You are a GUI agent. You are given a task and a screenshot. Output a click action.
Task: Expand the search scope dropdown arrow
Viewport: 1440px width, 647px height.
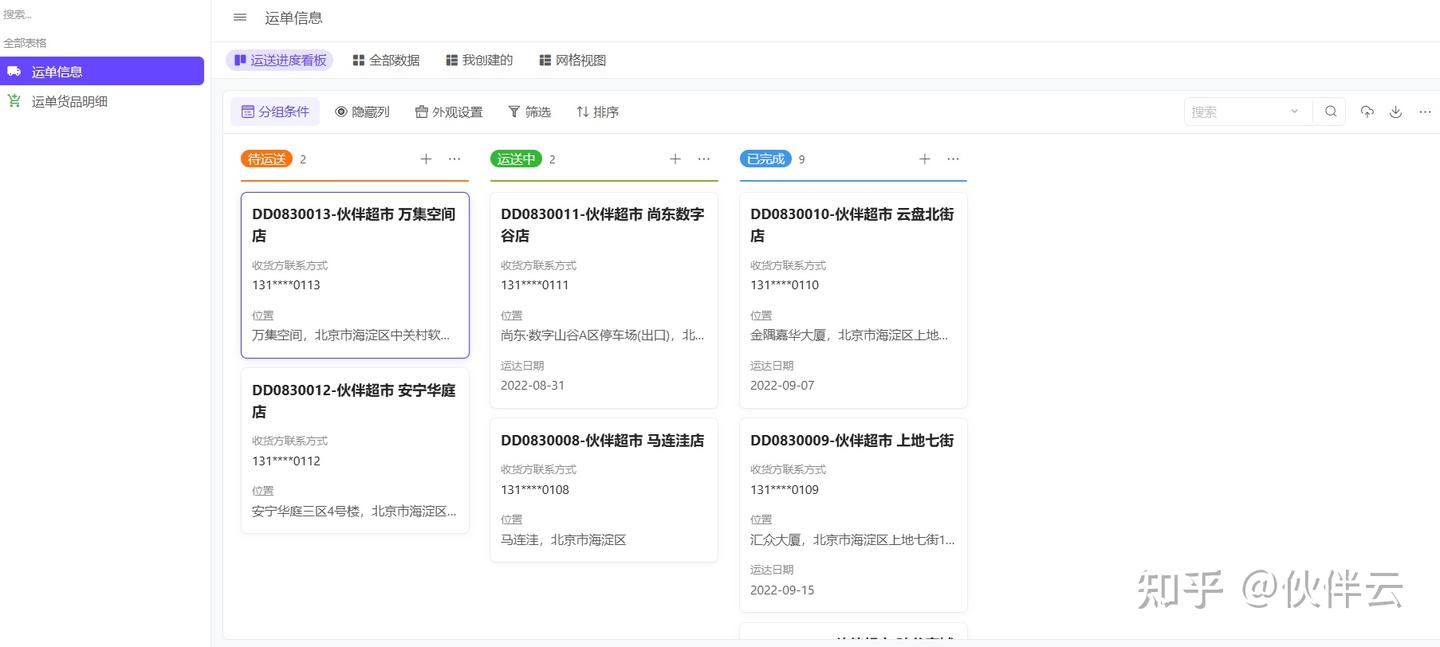[1294, 111]
